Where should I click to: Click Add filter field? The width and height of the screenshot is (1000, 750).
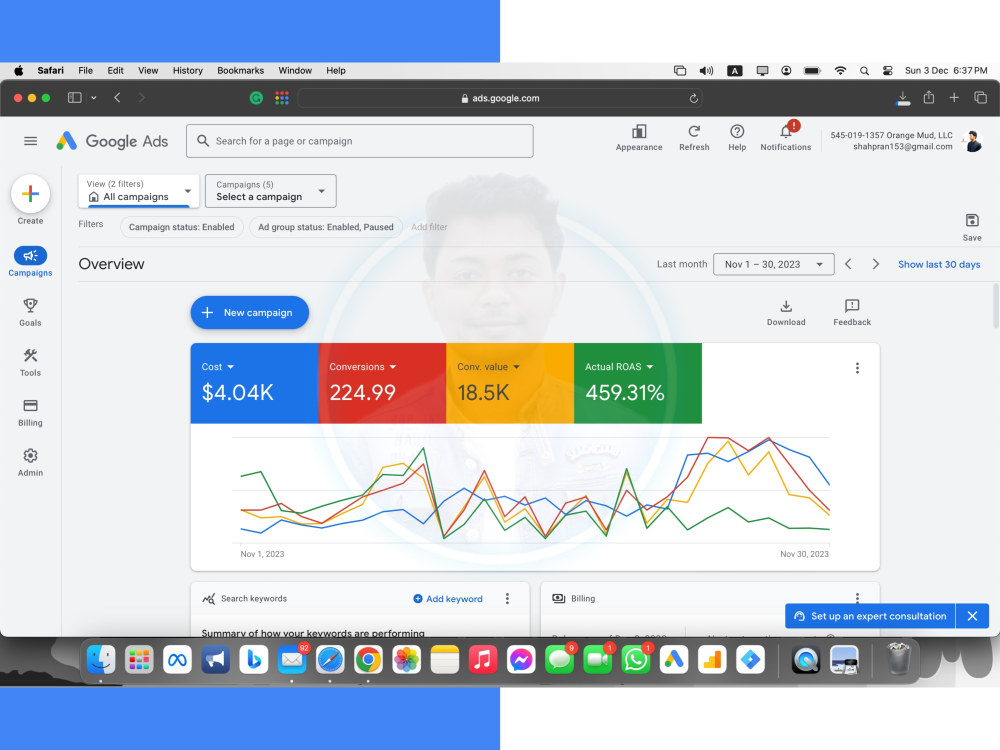point(429,227)
